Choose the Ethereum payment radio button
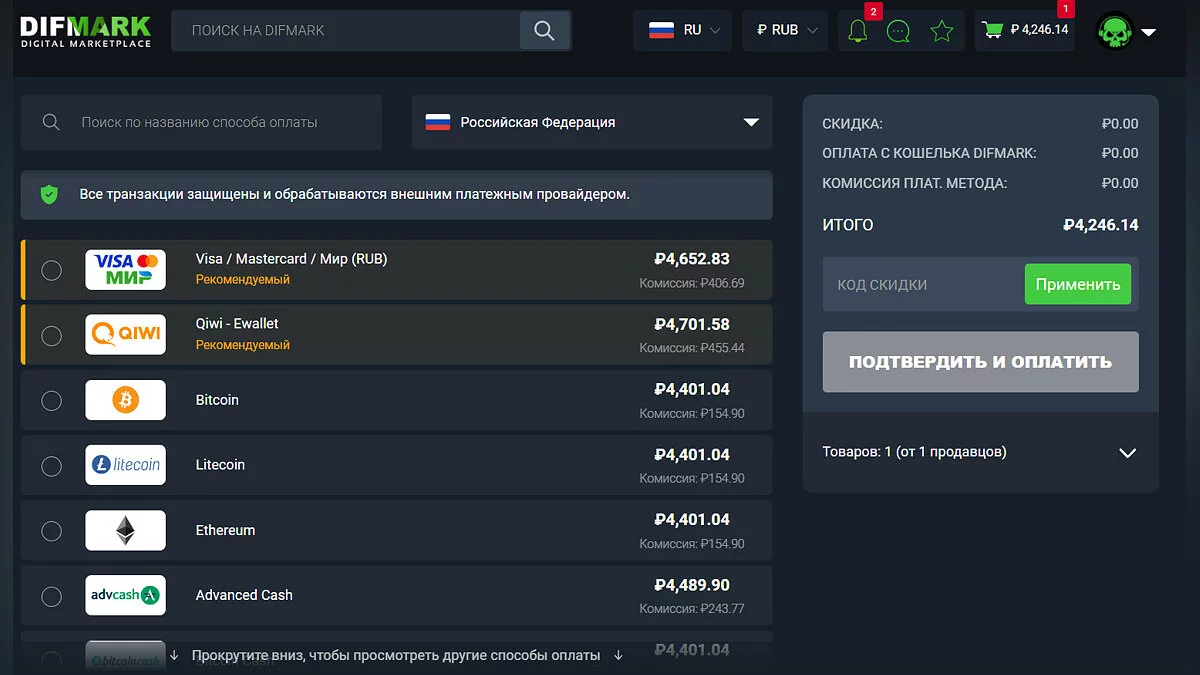1200x675 pixels. point(51,531)
